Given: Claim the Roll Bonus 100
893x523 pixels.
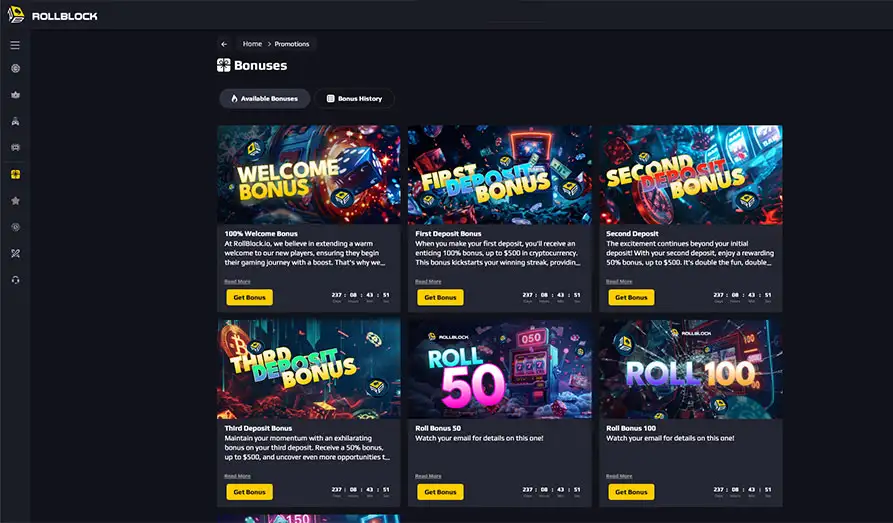Looking at the screenshot, I should (x=631, y=492).
